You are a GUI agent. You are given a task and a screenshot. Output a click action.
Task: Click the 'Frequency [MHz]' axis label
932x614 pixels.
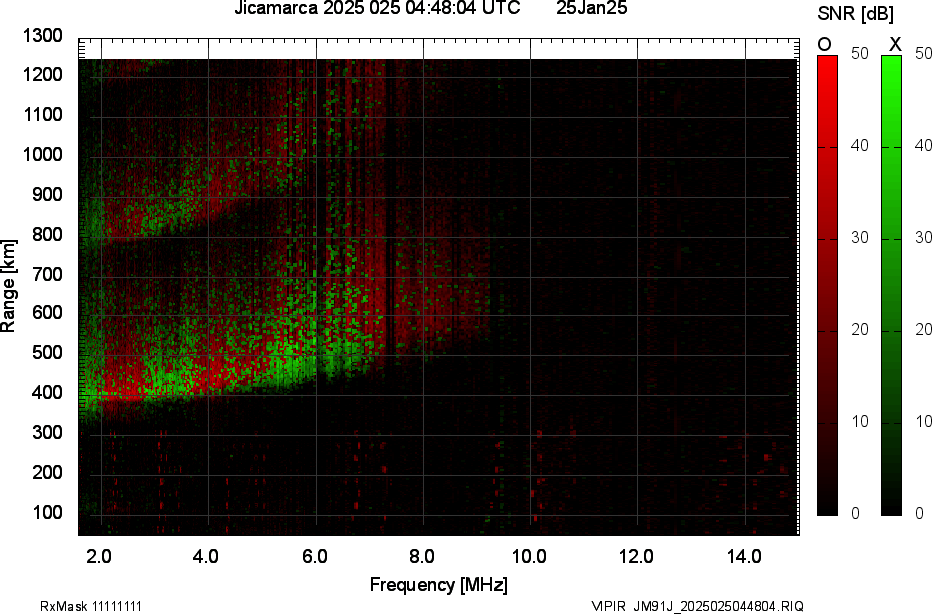439,585
